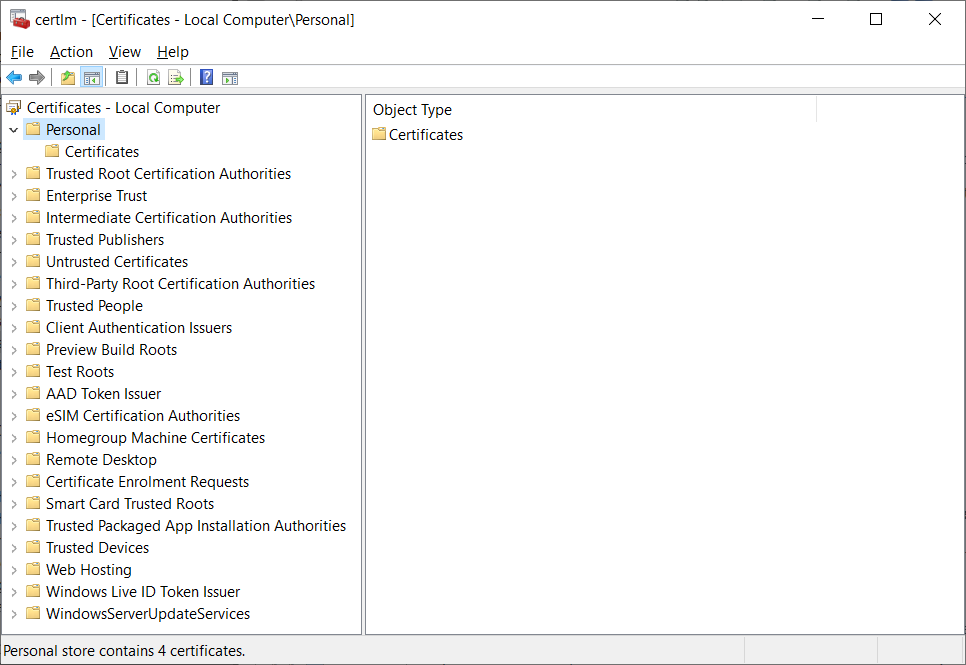
Task: Select Certificates folder in right pane
Action: tap(425, 135)
